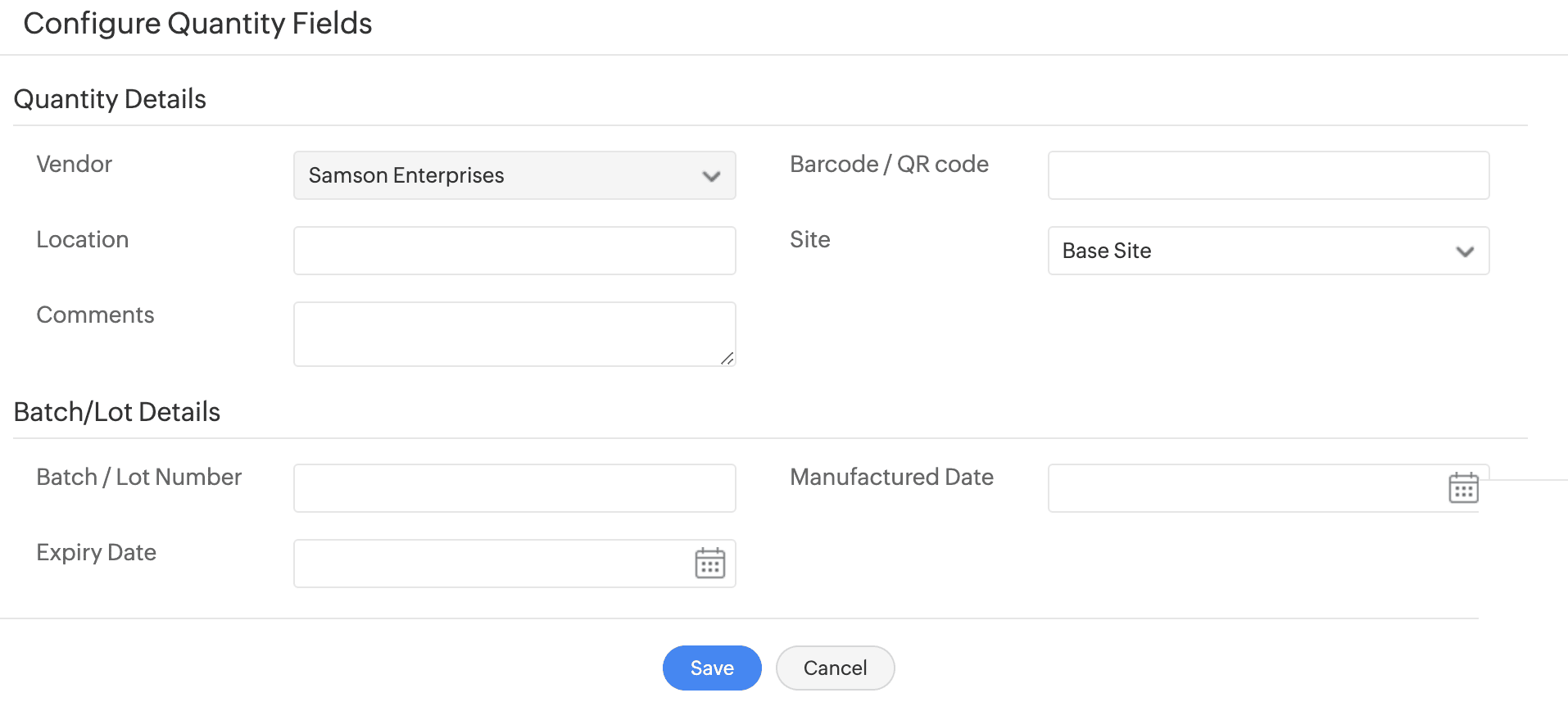Click the Manufactured Date label
The image size is (1568, 720).
tap(891, 477)
